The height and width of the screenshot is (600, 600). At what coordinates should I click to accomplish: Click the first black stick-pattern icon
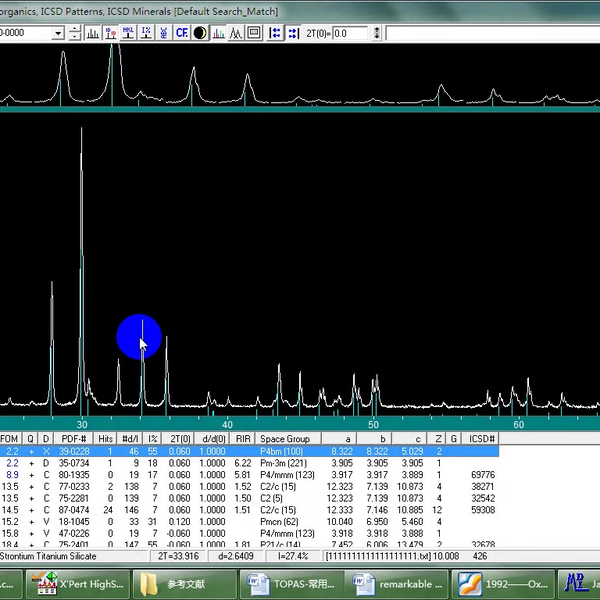[92, 33]
